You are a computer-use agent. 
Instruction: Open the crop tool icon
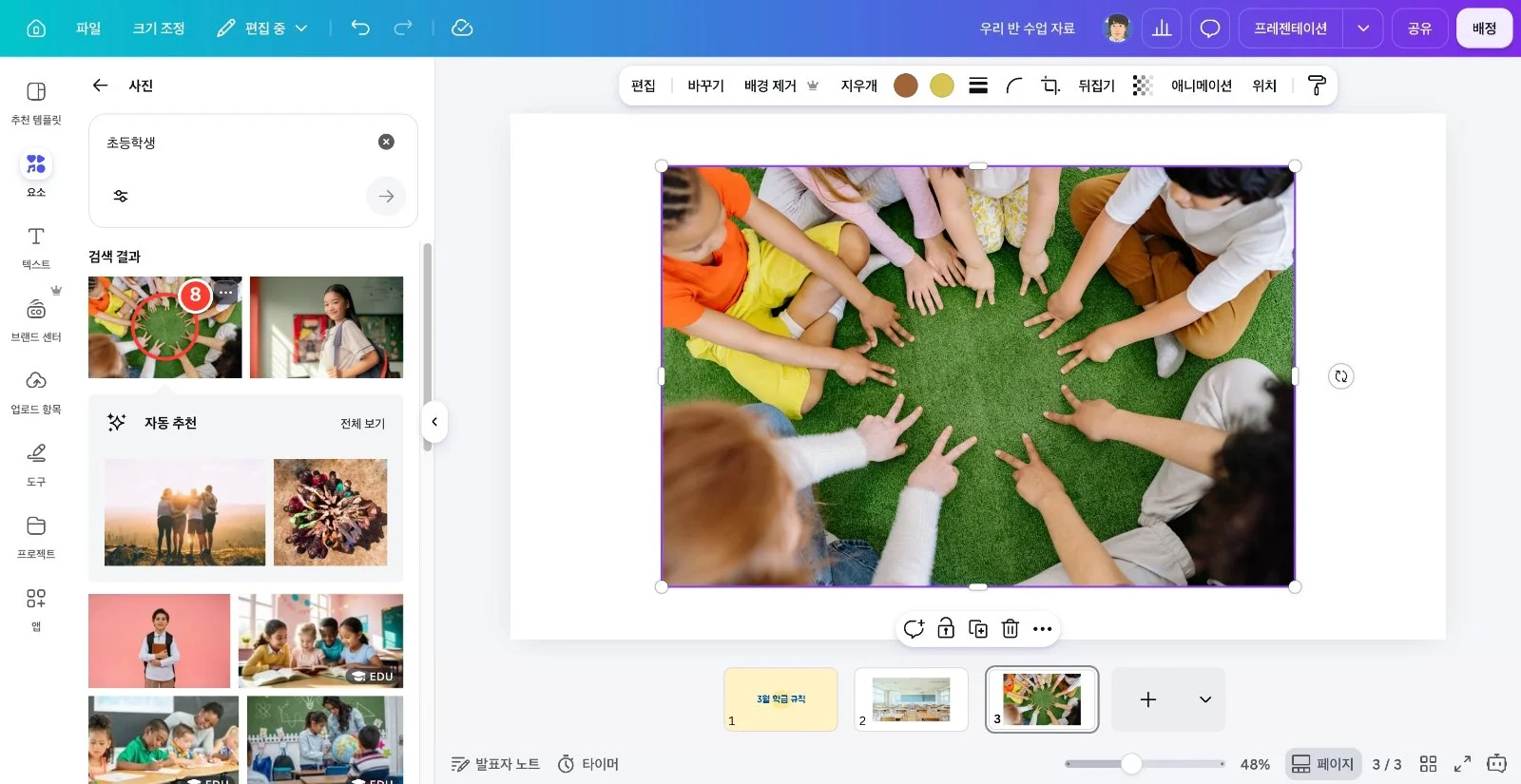coord(1050,86)
